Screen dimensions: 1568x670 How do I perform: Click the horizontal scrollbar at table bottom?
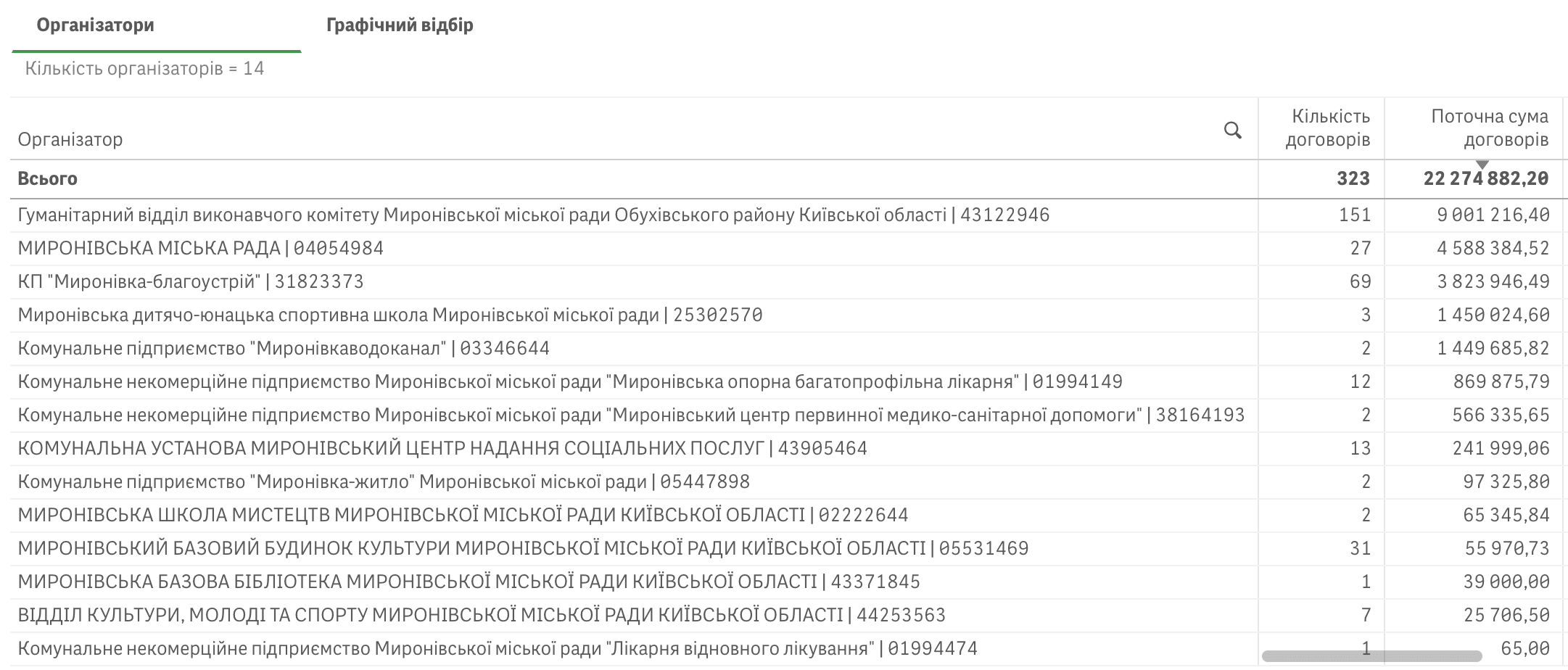[1371, 656]
